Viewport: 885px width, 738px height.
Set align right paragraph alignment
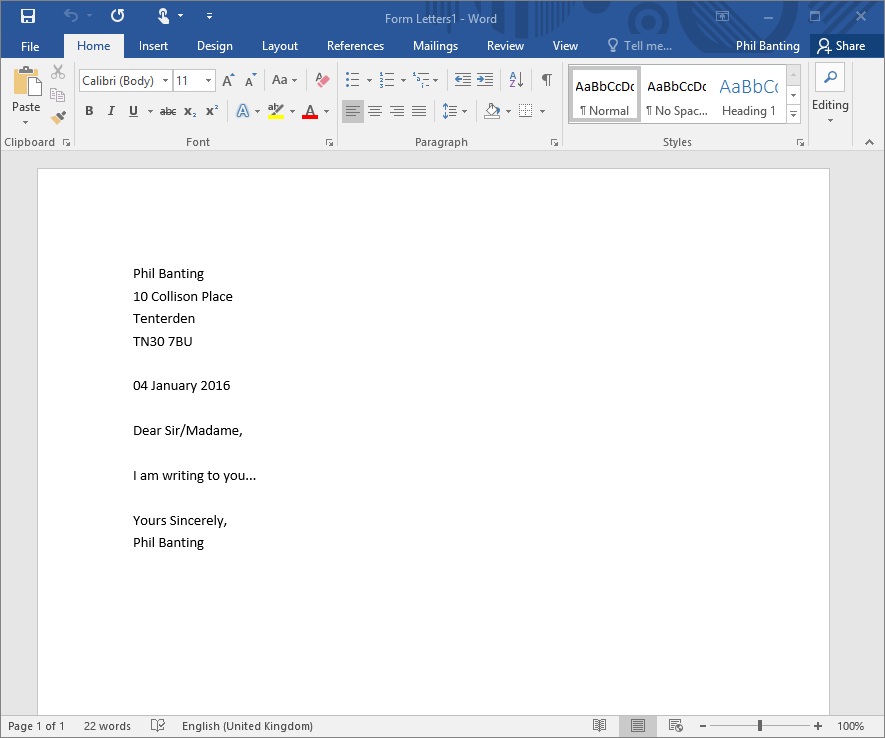pyautogui.click(x=397, y=111)
